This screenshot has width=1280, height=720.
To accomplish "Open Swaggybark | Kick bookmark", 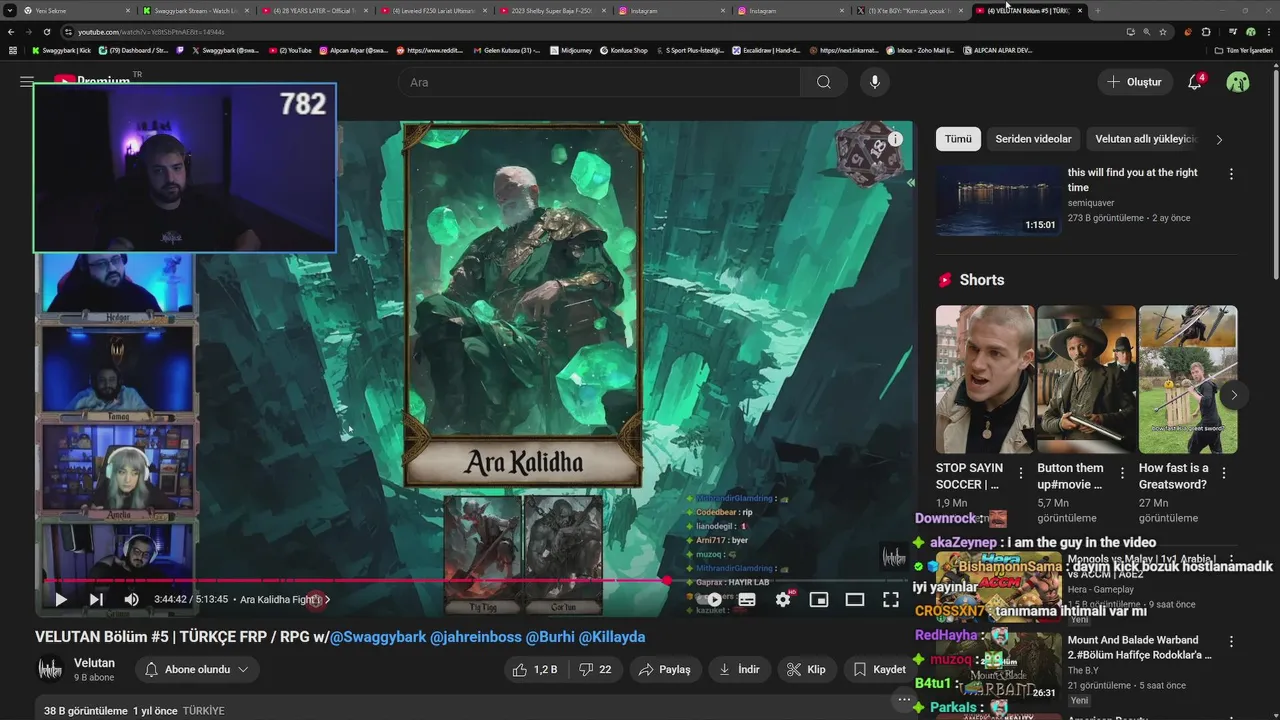I will pyautogui.click(x=61, y=50).
